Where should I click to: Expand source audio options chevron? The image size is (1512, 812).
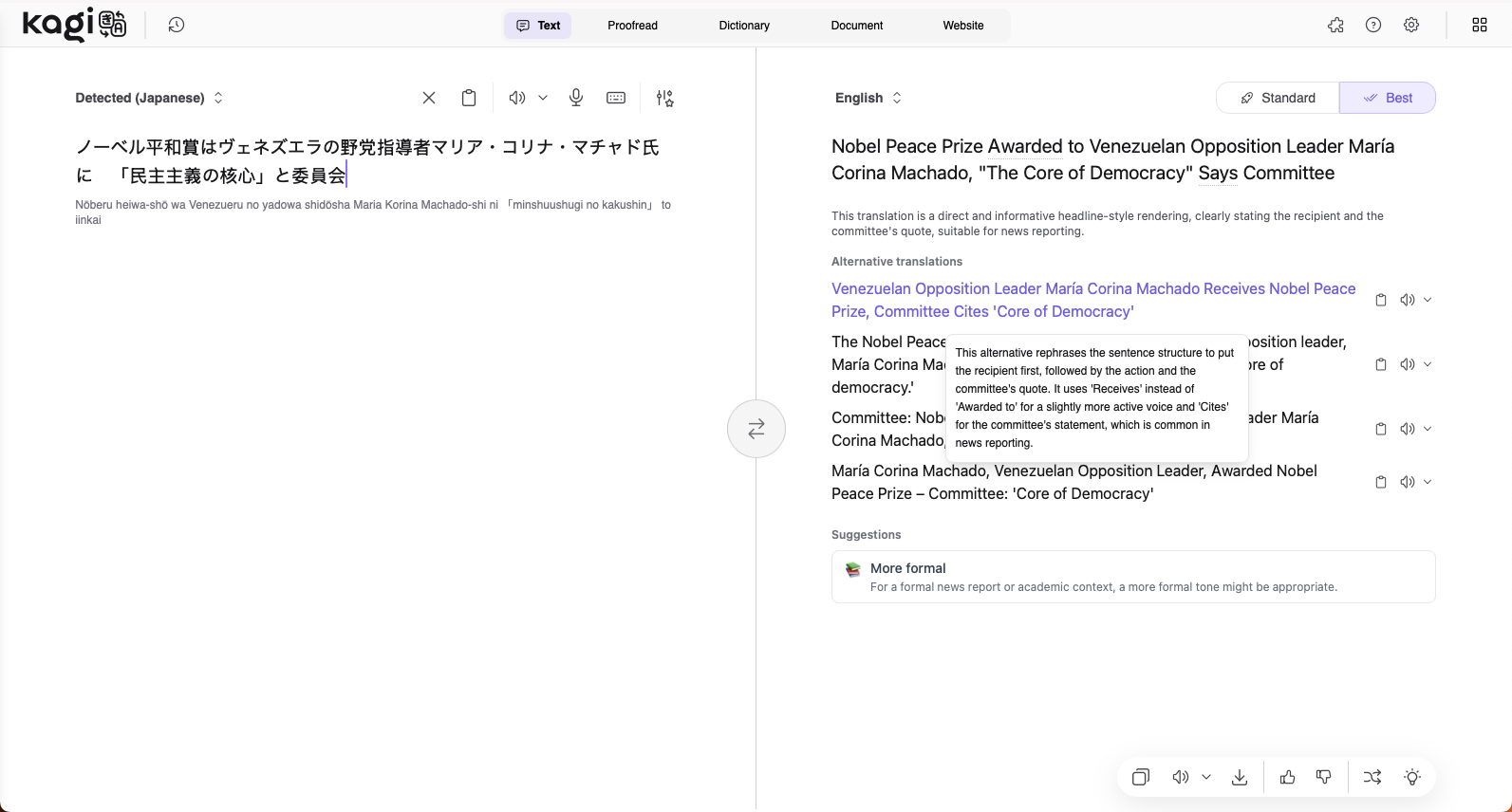pos(543,98)
